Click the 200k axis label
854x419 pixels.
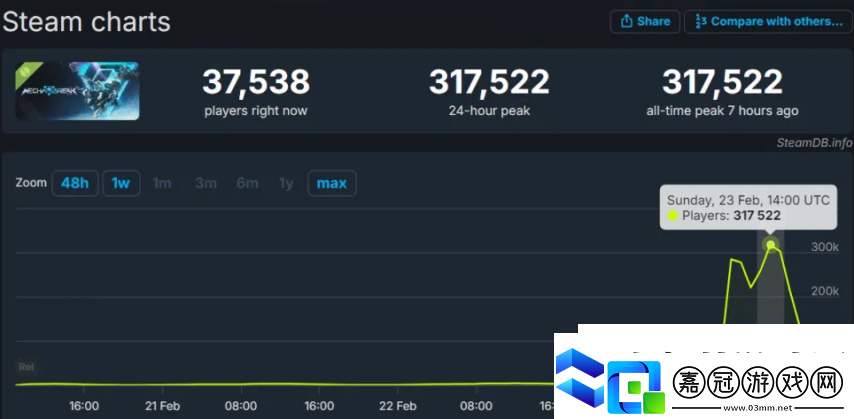pyautogui.click(x=825, y=292)
